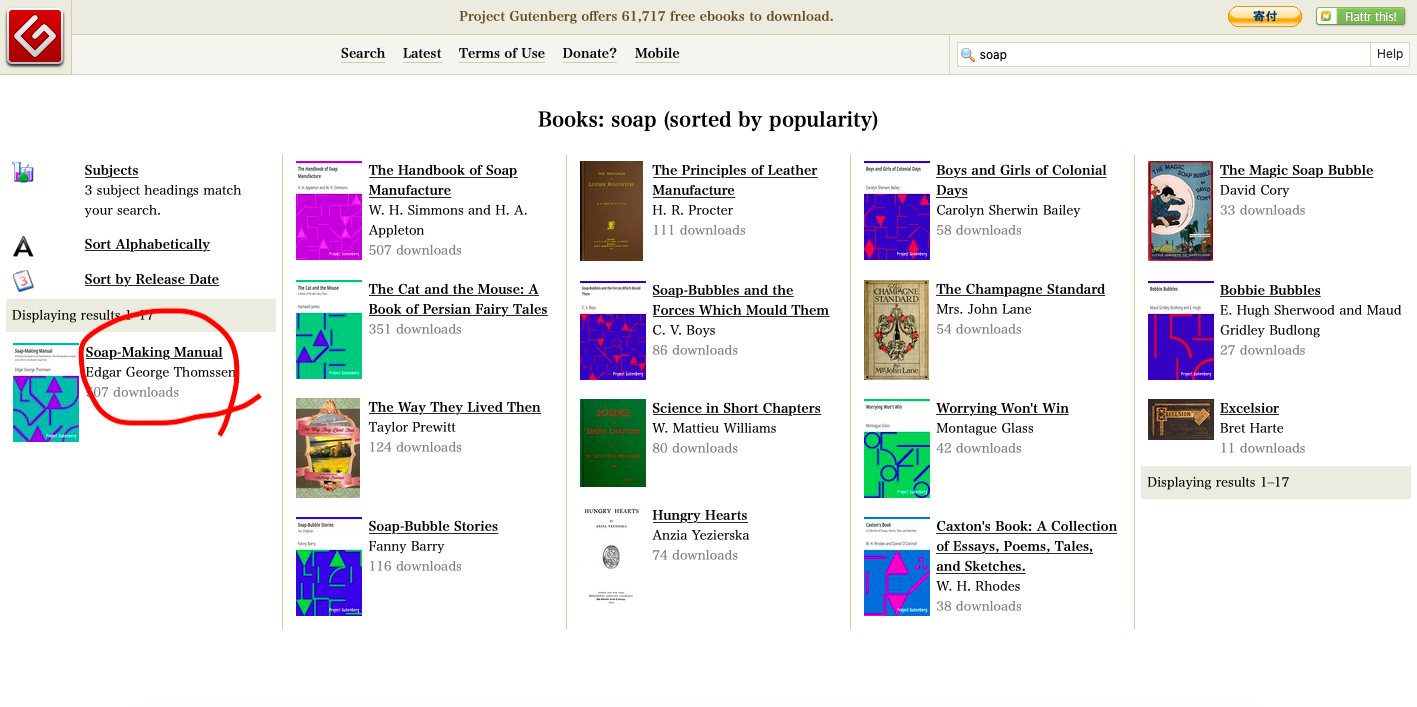This screenshot has height=707, width=1417.
Task: Open Soap-Bubble Stories cover thumbnail
Action: [x=329, y=566]
